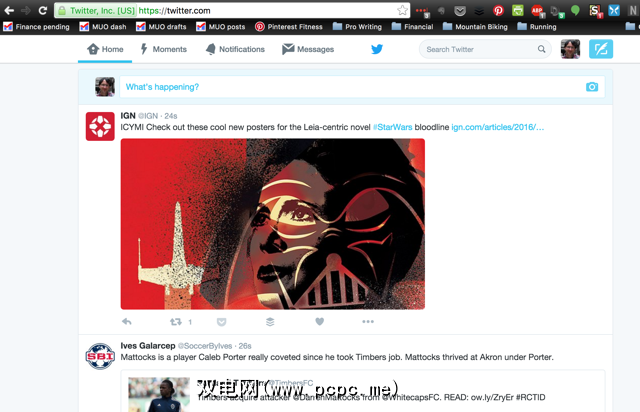Compose a new tweet with the quill button
Screen dimensions: 640x412
pyautogui.click(x=601, y=49)
